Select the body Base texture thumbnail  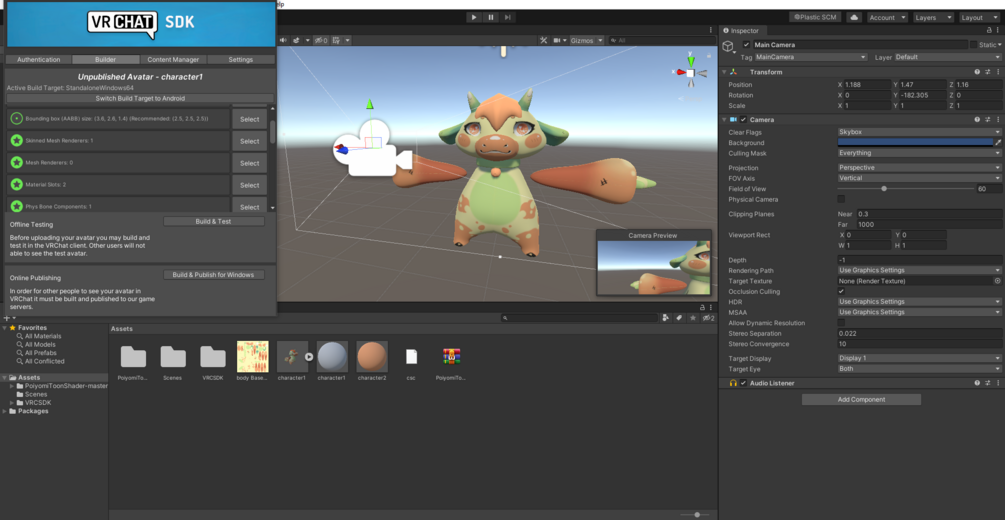tap(252, 356)
